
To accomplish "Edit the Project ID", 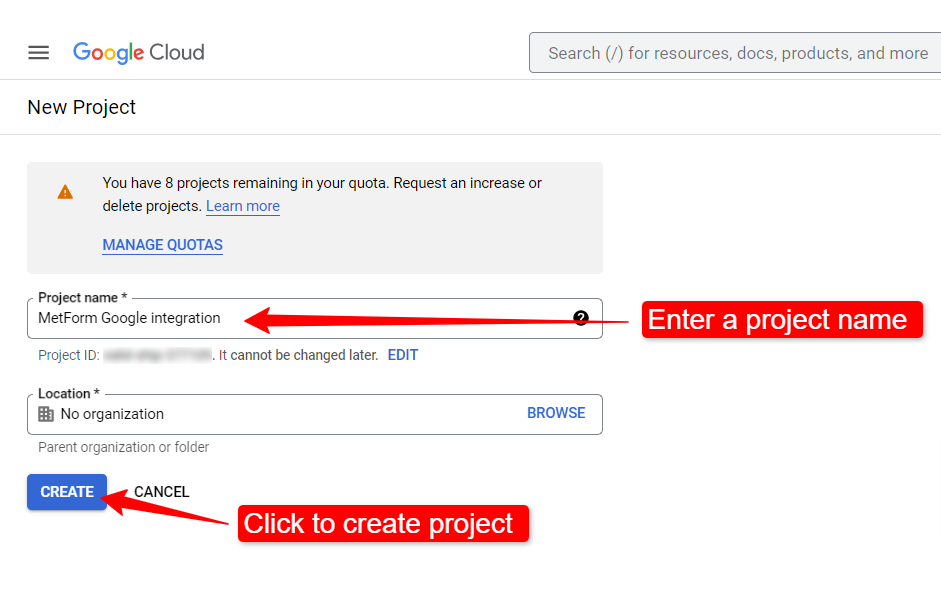I will click(403, 355).
